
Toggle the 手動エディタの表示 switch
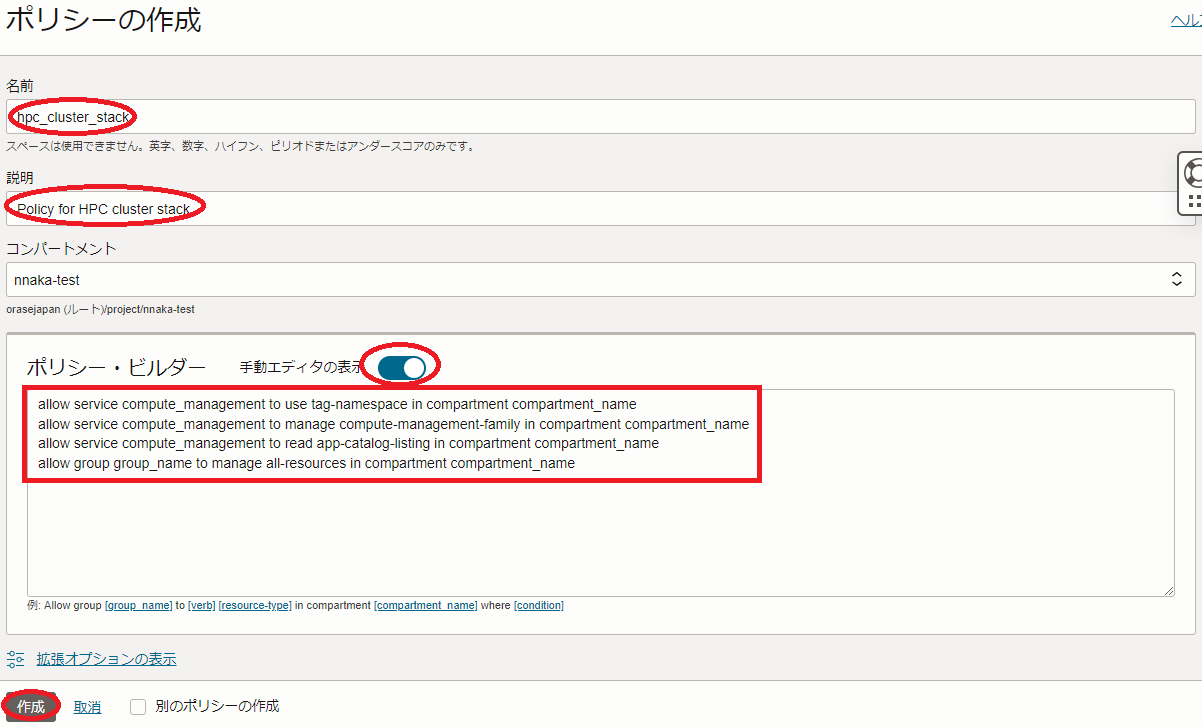click(402, 367)
